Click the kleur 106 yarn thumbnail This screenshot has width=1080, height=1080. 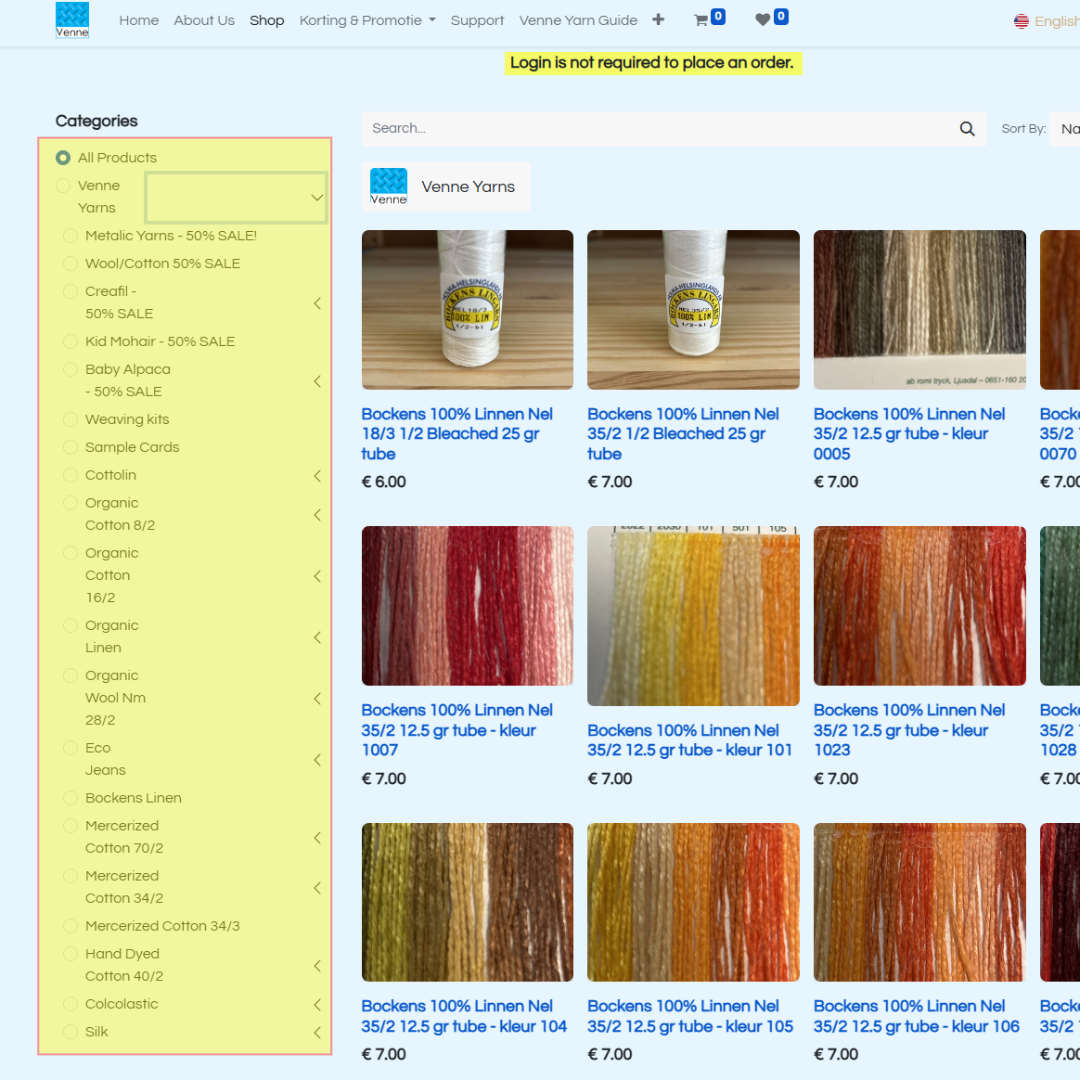[920, 902]
